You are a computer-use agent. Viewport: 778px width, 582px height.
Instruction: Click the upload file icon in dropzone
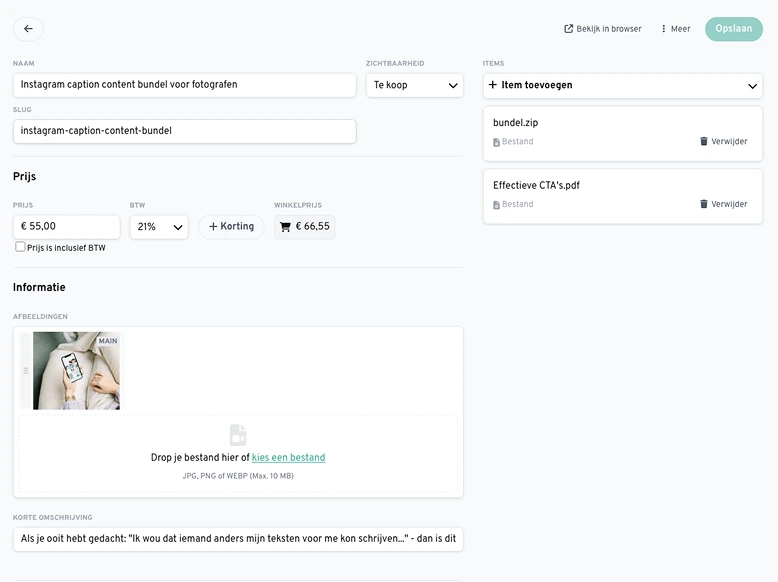[x=238, y=435]
